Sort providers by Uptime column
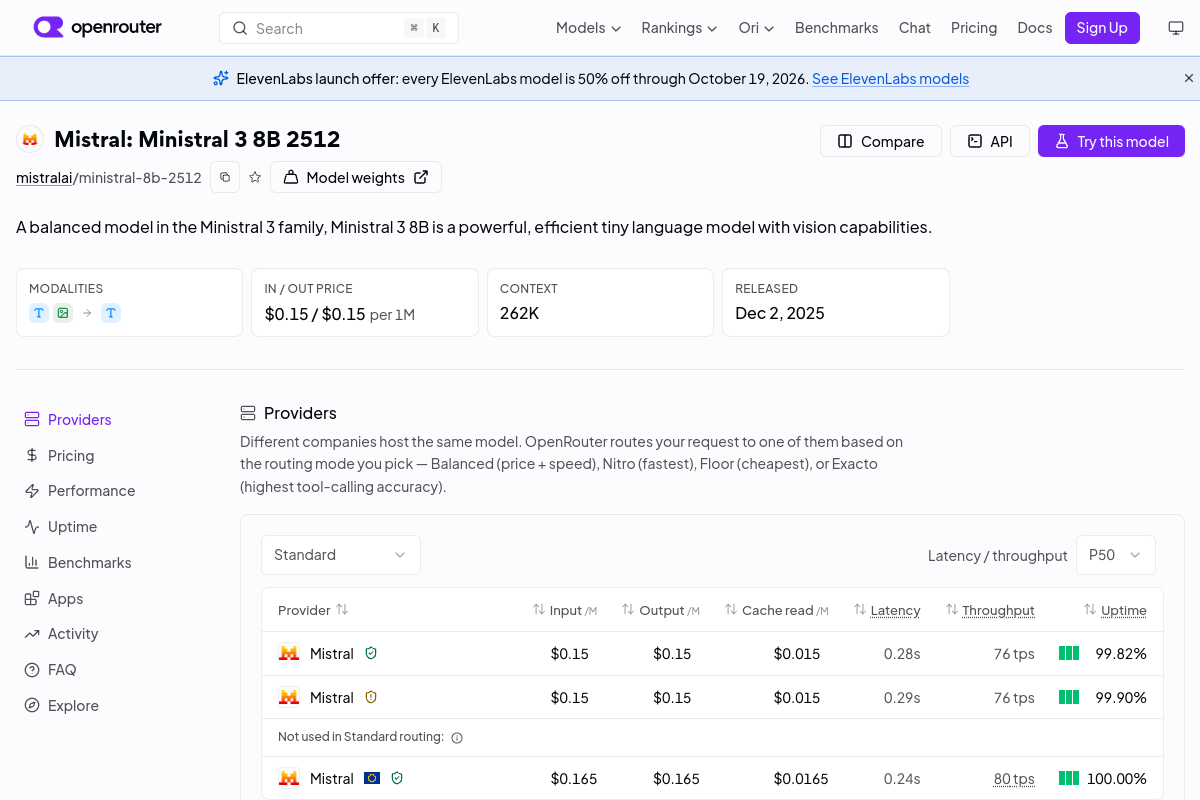Viewport: 1200px width, 800px height. pos(1115,610)
